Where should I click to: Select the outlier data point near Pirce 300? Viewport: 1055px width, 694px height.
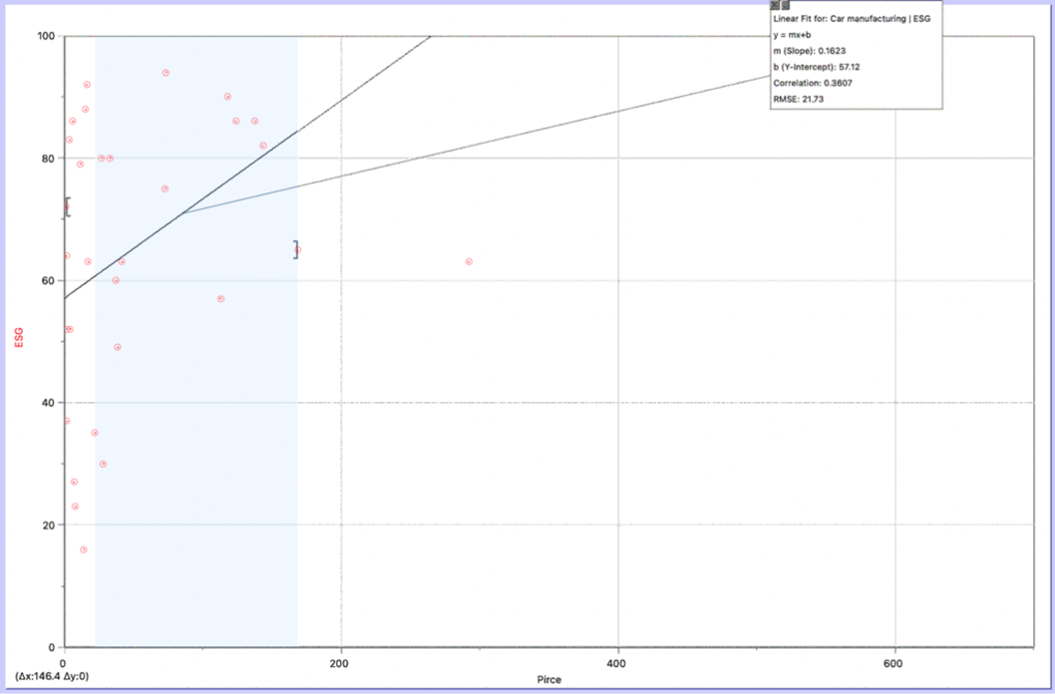tap(468, 262)
